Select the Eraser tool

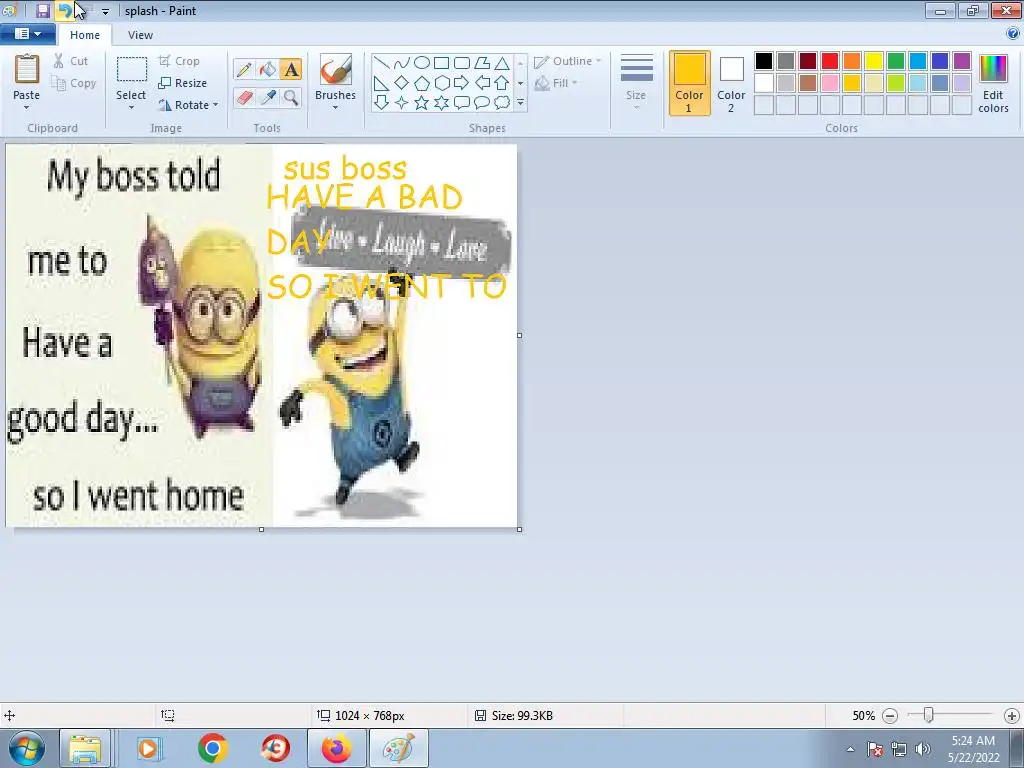(x=244, y=98)
